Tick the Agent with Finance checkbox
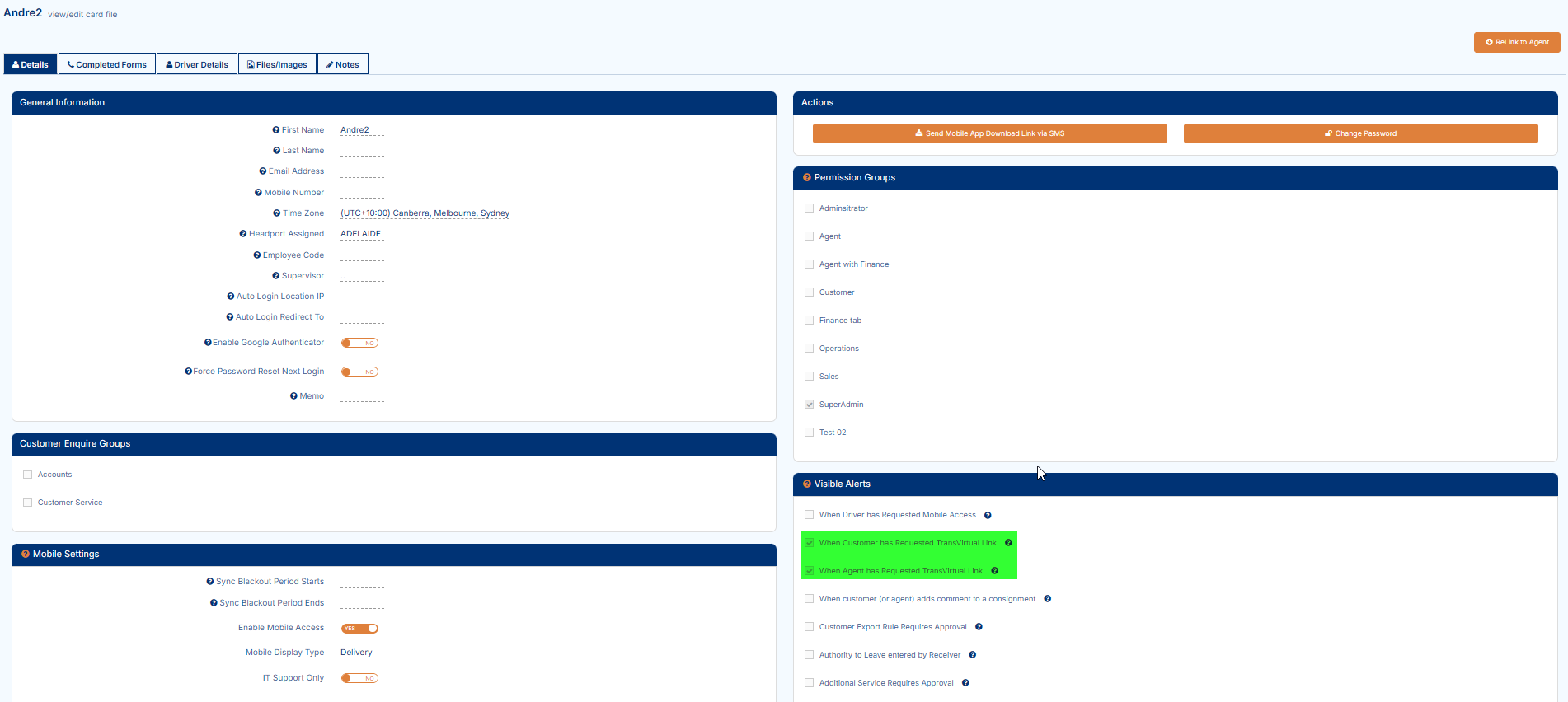 point(810,264)
